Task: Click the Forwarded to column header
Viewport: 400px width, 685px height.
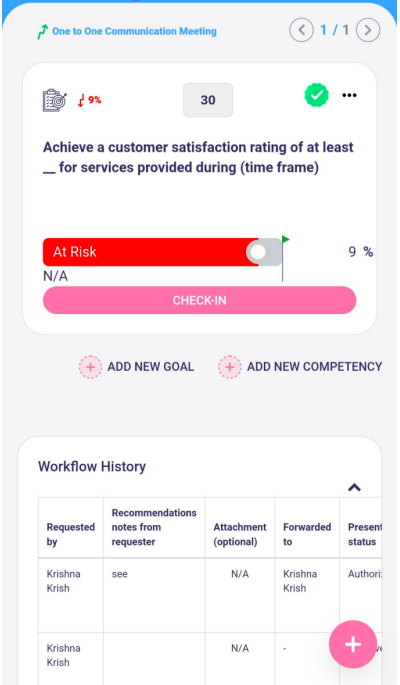Action: [x=307, y=534]
